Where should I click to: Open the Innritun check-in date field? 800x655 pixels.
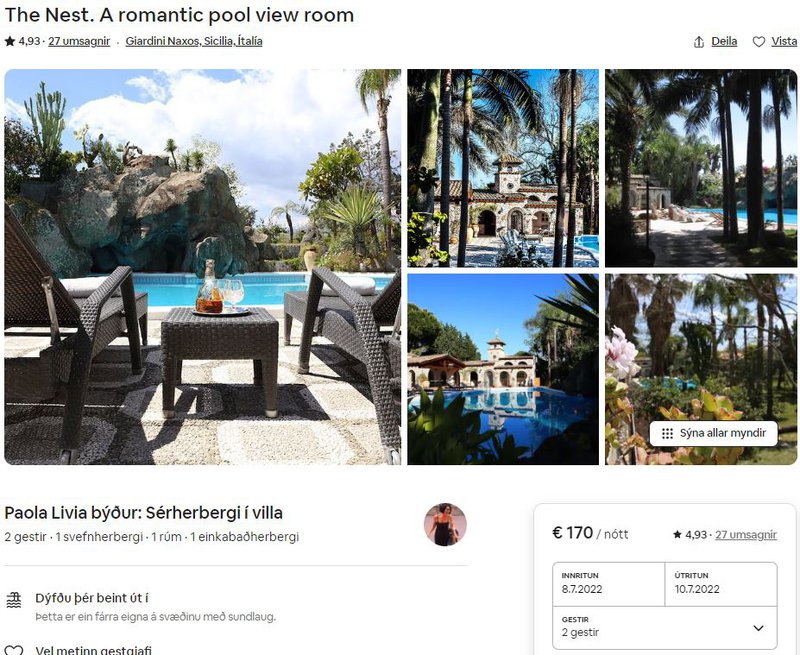pos(609,584)
